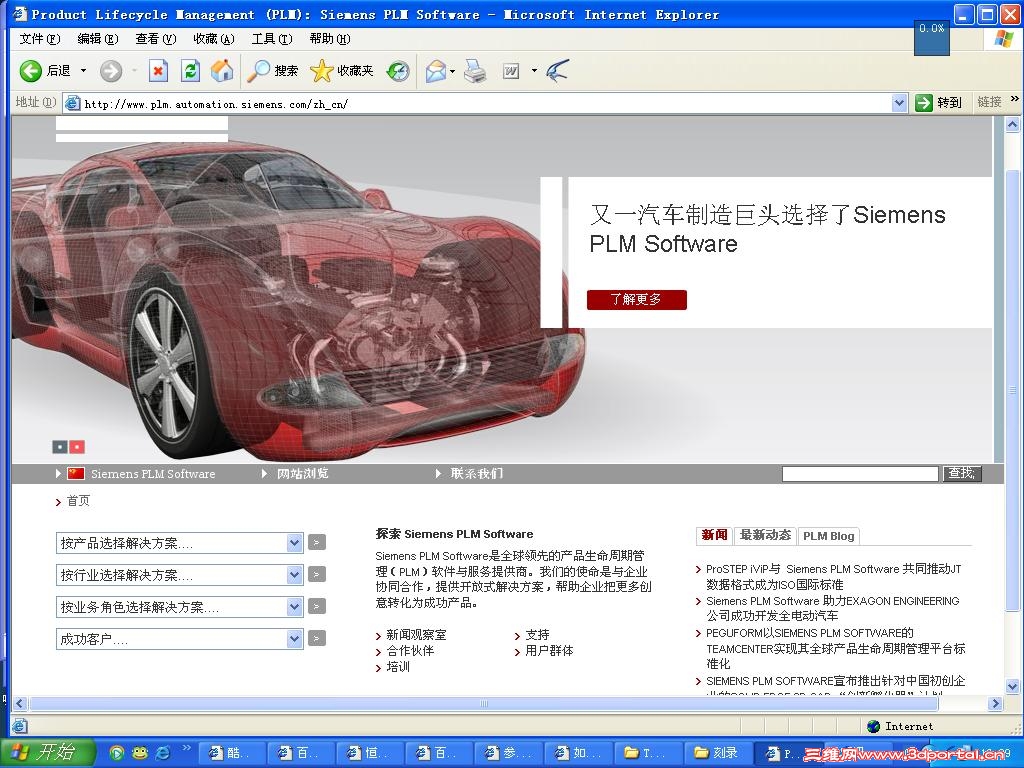
Task: Click the Mail envelope toolbar icon
Action: click(x=436, y=71)
